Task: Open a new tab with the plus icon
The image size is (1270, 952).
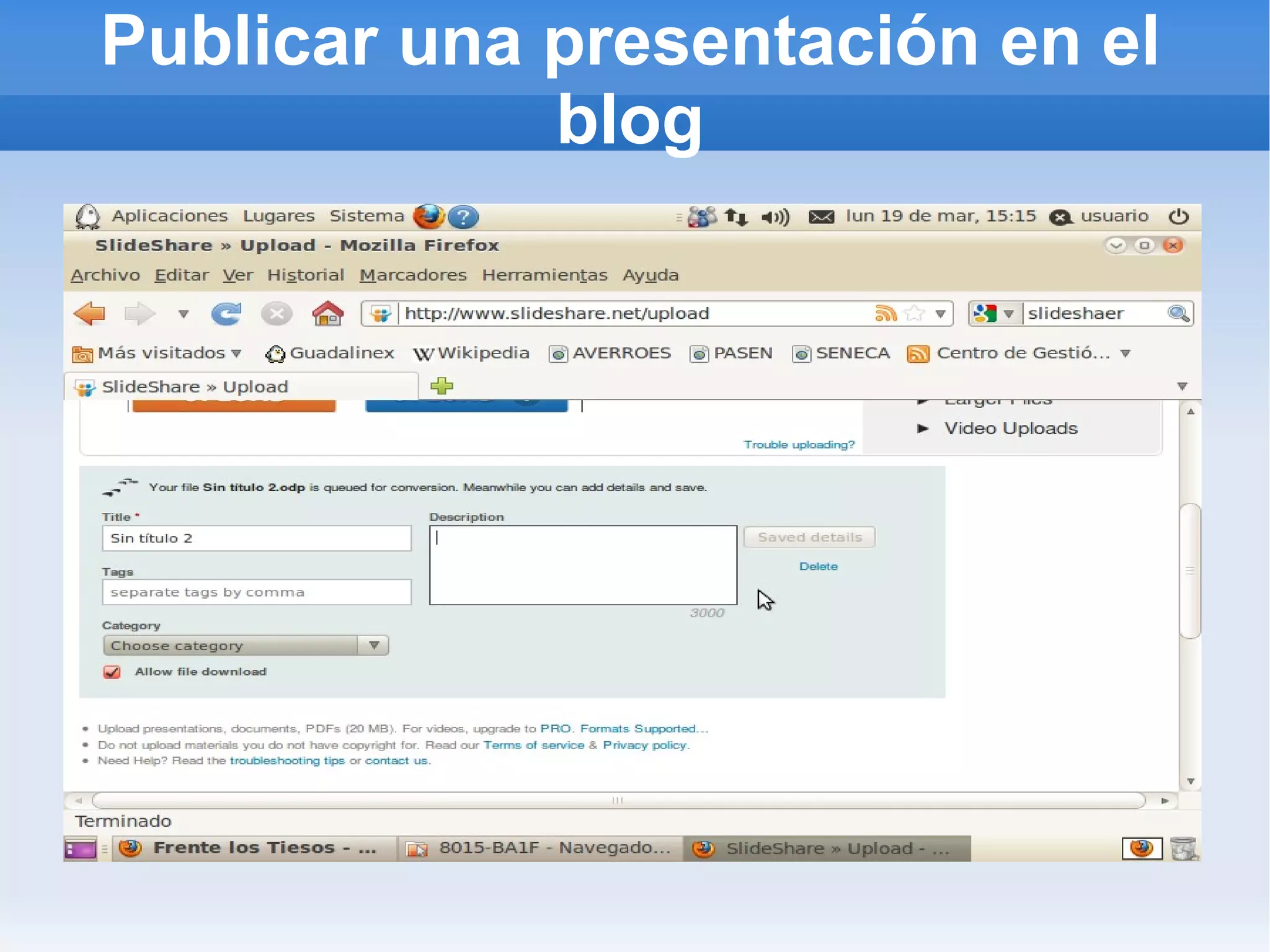Action: pos(442,386)
